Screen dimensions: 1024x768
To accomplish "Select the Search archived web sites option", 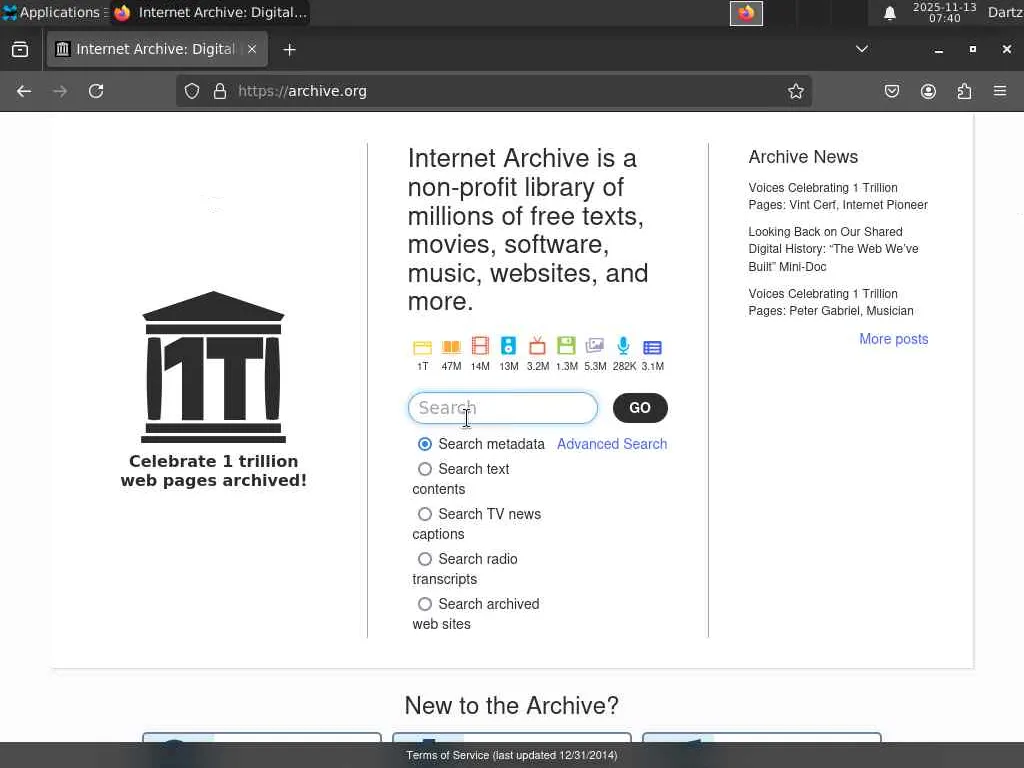I will [424, 604].
